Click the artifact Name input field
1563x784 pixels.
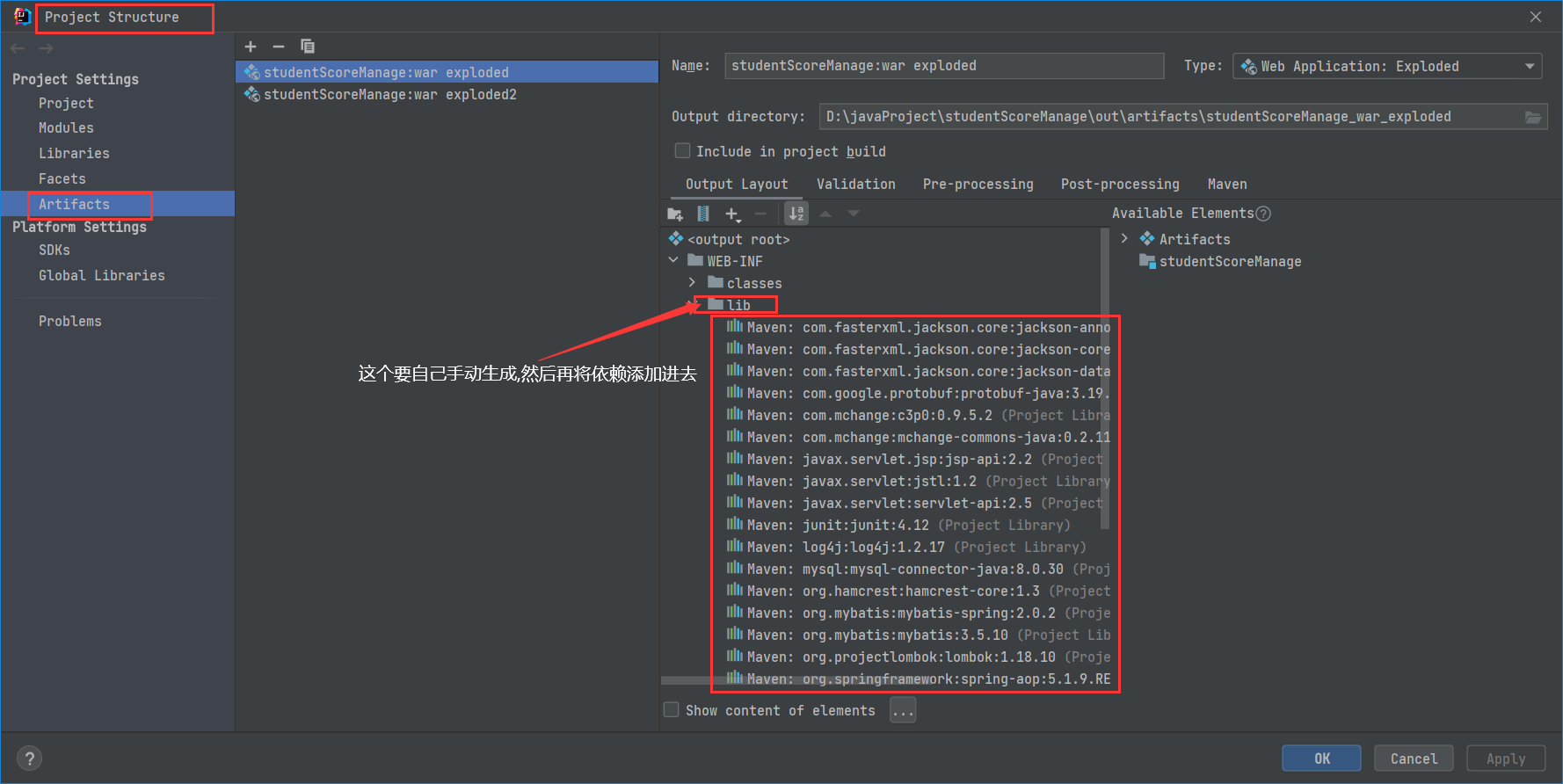click(x=944, y=66)
